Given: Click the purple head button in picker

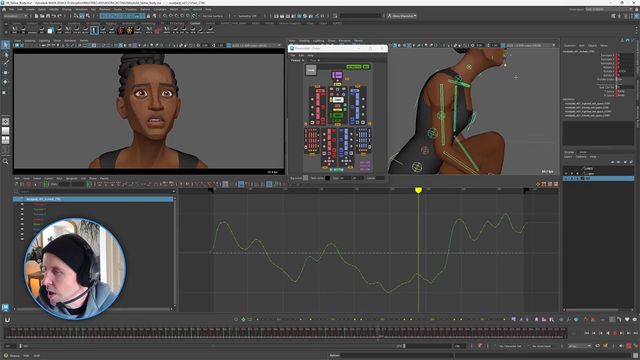Looking at the screenshot, I should [x=337, y=75].
